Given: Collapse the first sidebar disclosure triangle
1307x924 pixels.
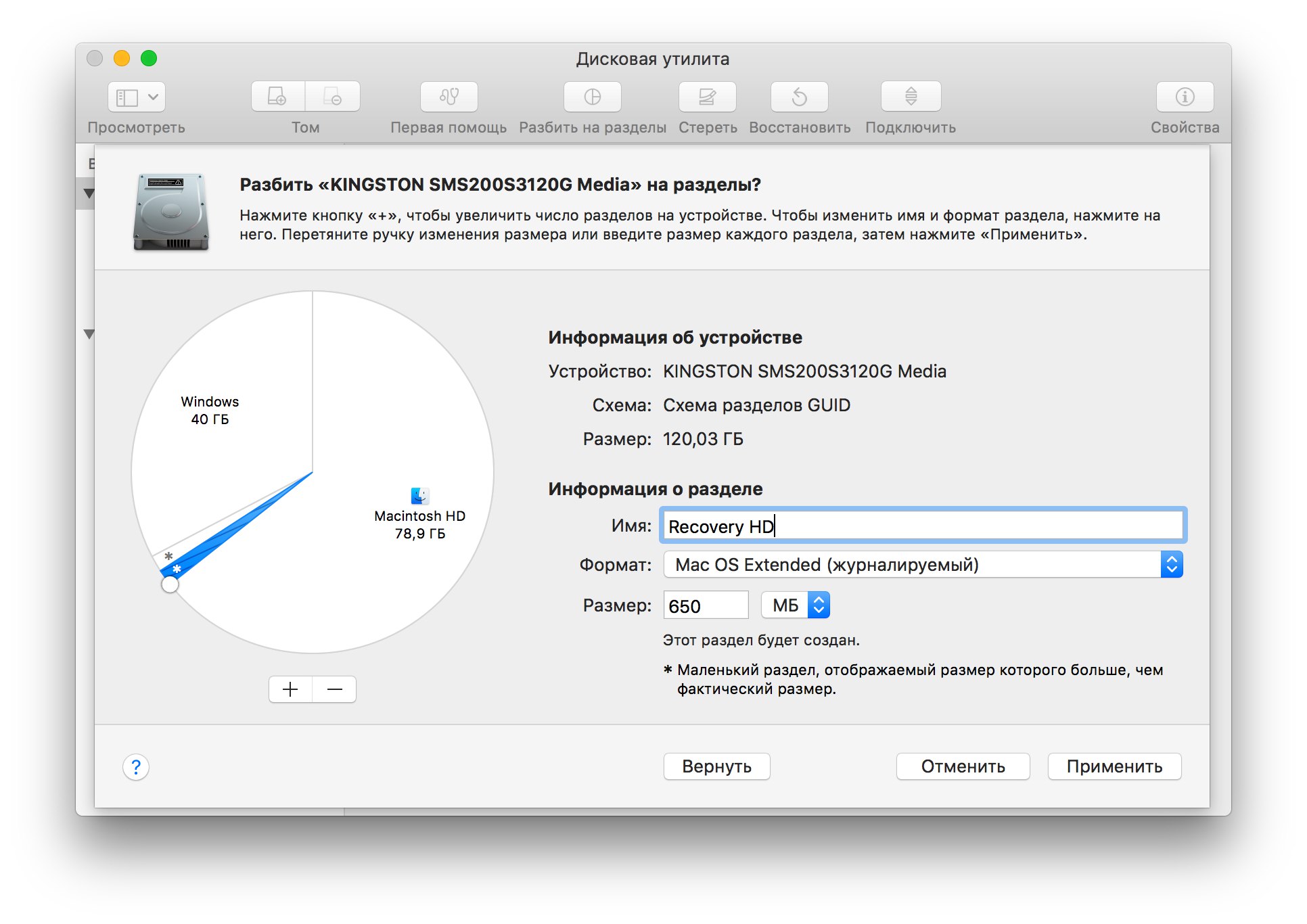Looking at the screenshot, I should (x=88, y=193).
